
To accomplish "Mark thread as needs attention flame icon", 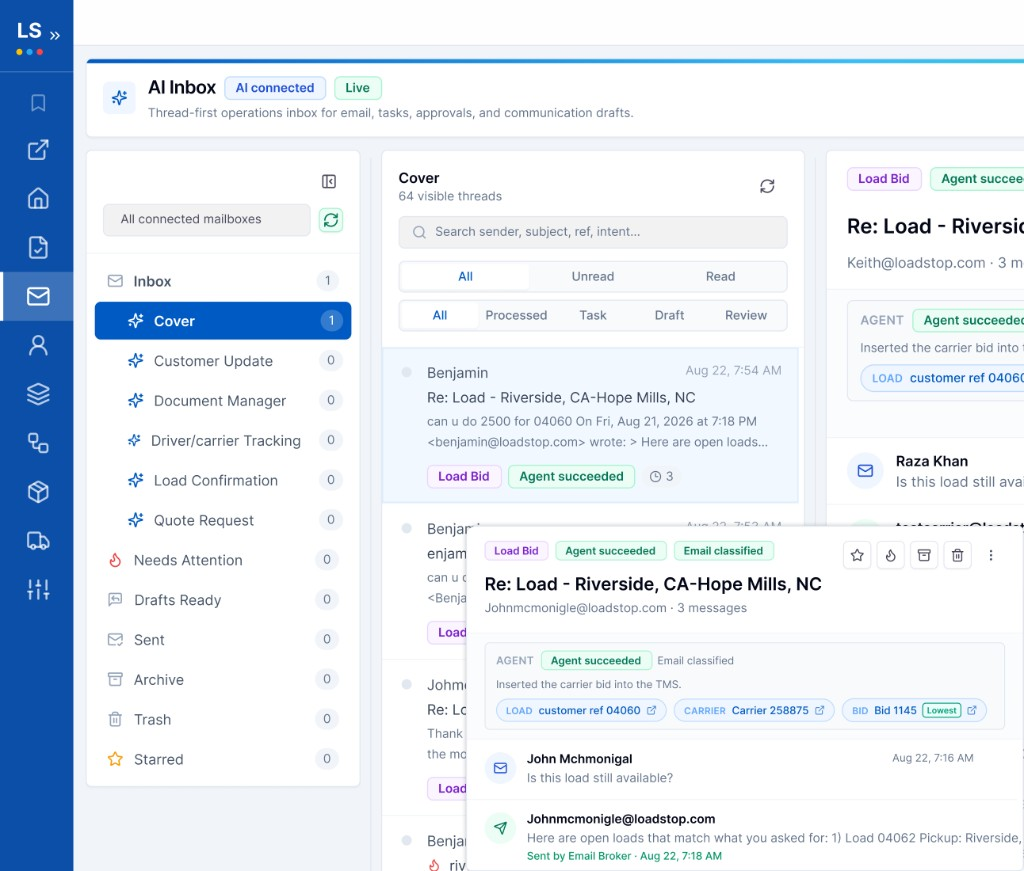I will coord(891,556).
